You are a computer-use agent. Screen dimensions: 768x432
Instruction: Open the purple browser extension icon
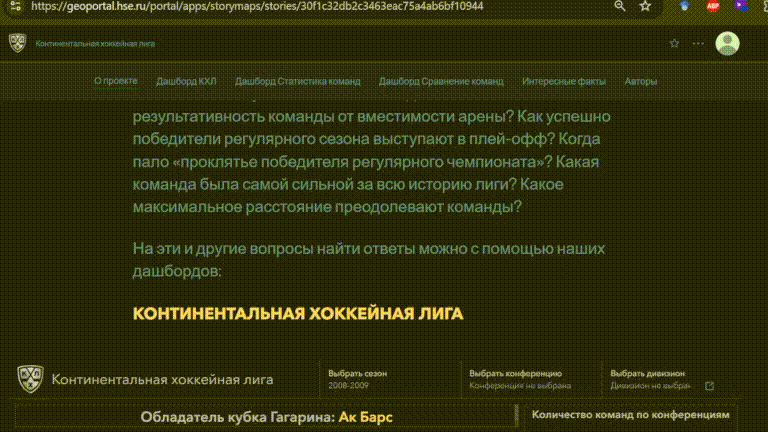click(x=741, y=6)
